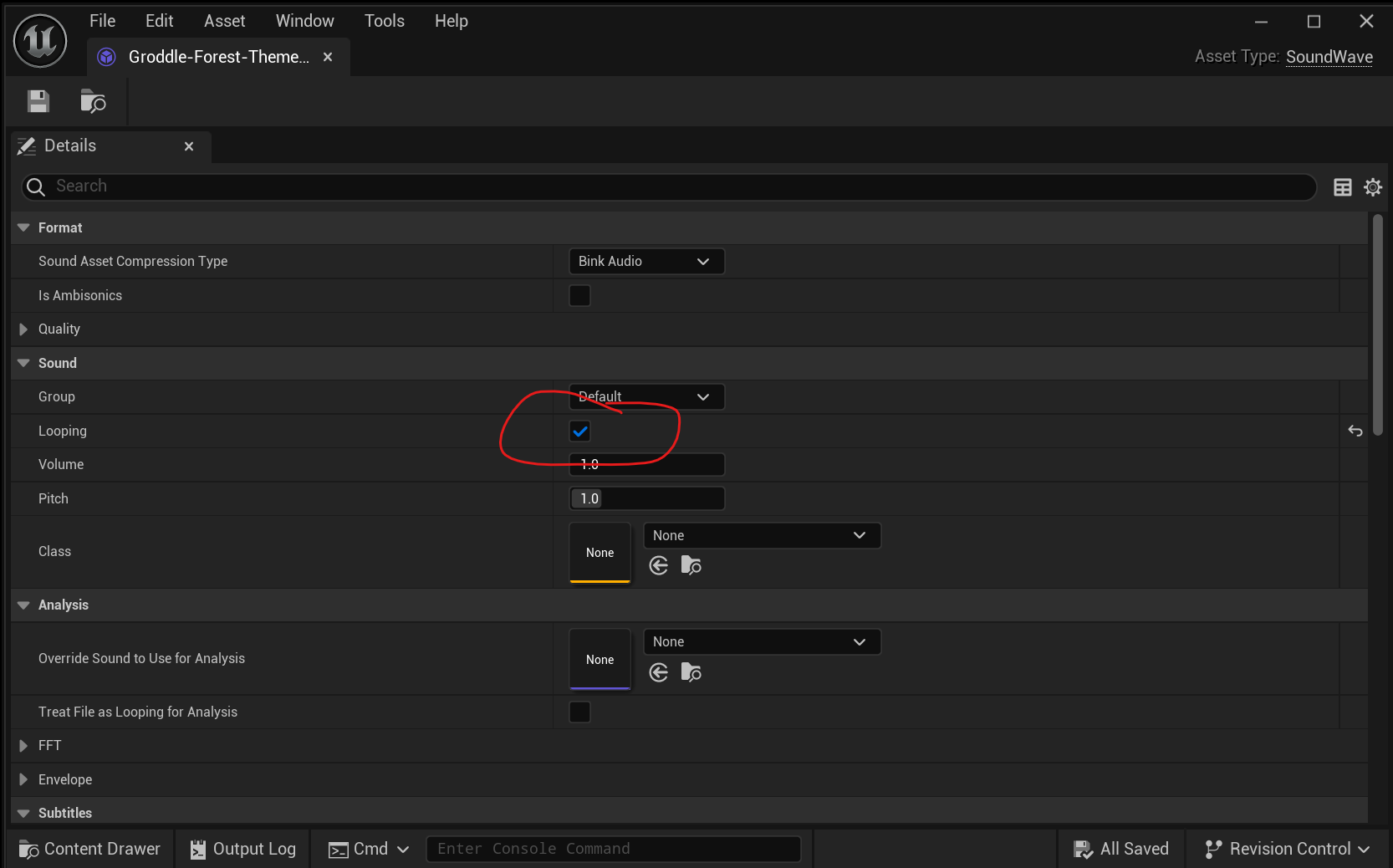Use selected asset arrow for Class
Screen dimensions: 1393x868
pos(659,566)
